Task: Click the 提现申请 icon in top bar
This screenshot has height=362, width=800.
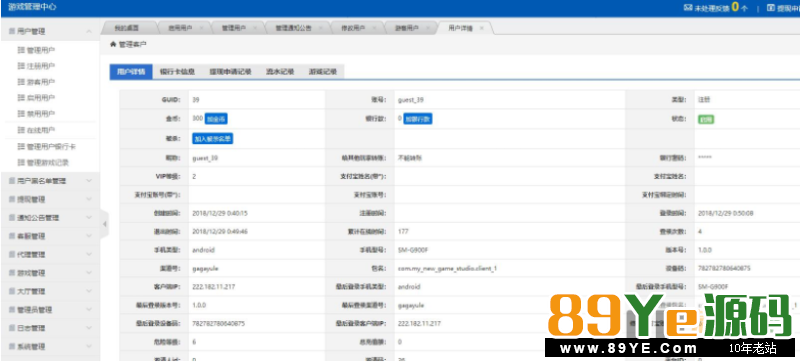Action: pos(770,8)
